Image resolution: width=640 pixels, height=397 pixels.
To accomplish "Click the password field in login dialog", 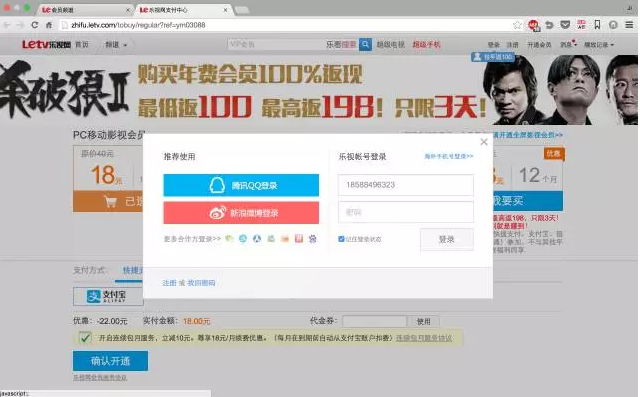I will (406, 212).
